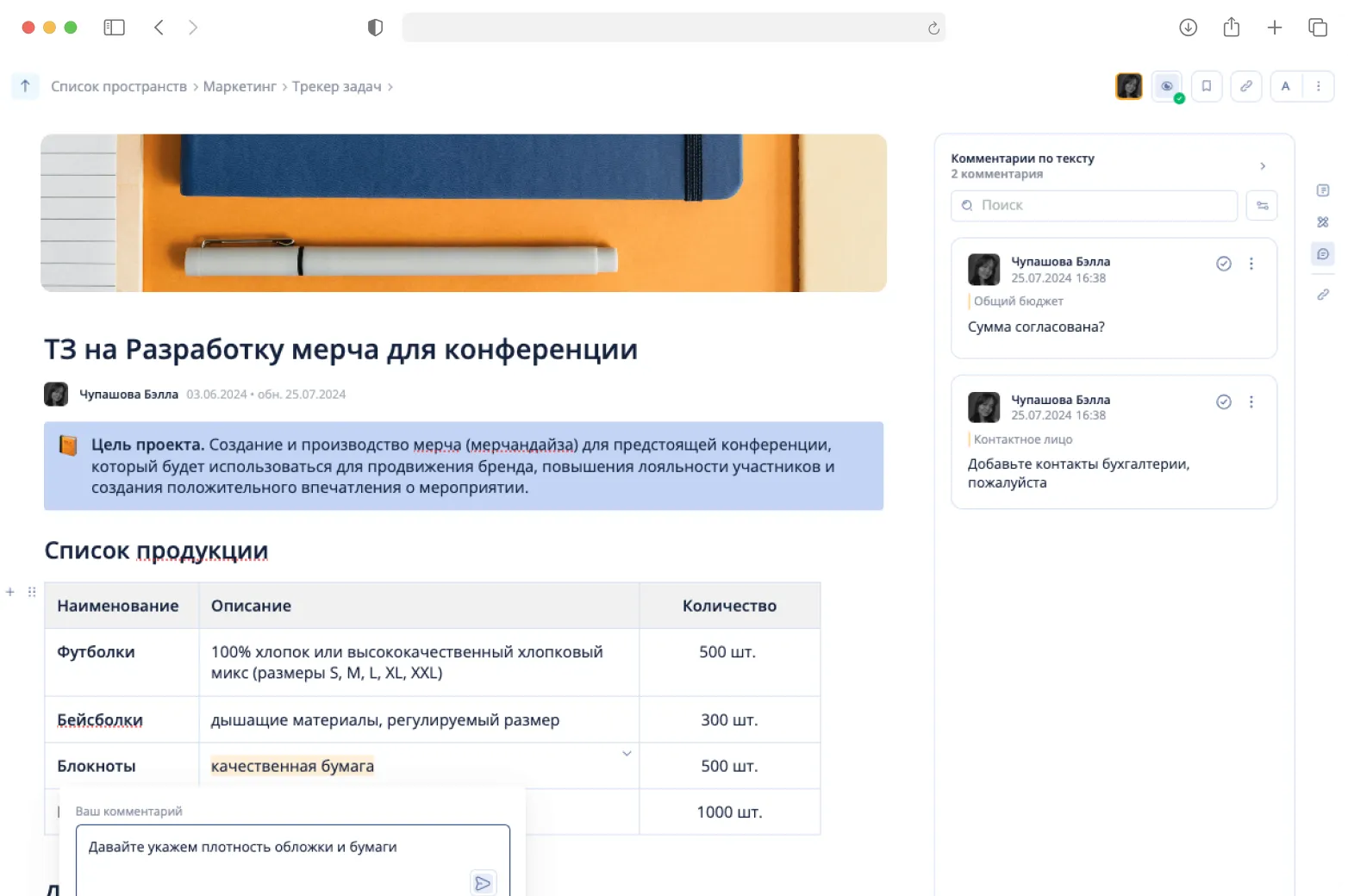Click the Safari address bar

coord(673,28)
